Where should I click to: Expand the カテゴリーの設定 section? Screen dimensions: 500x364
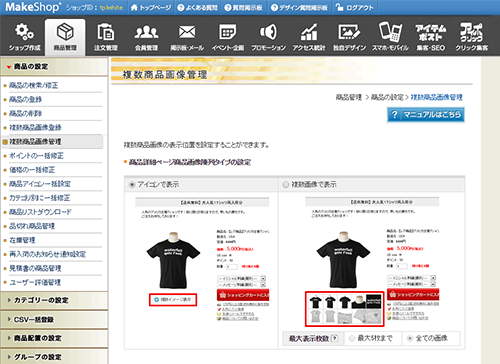click(x=54, y=300)
